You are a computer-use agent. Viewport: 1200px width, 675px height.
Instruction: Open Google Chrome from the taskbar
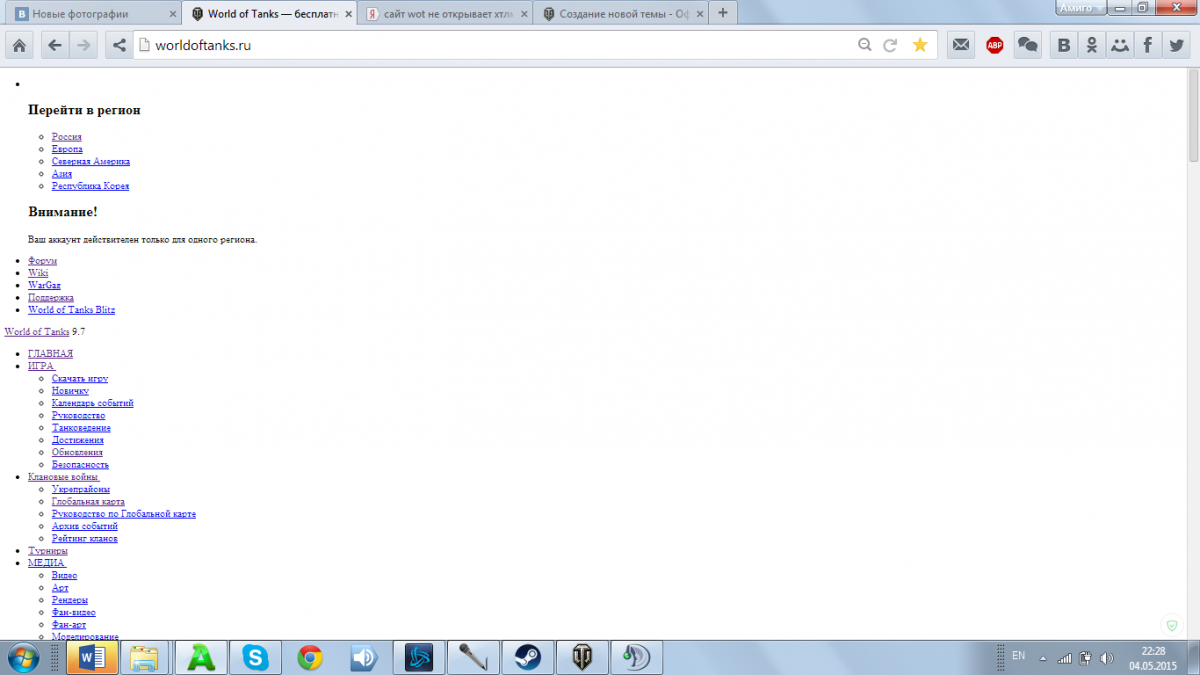[x=310, y=657]
